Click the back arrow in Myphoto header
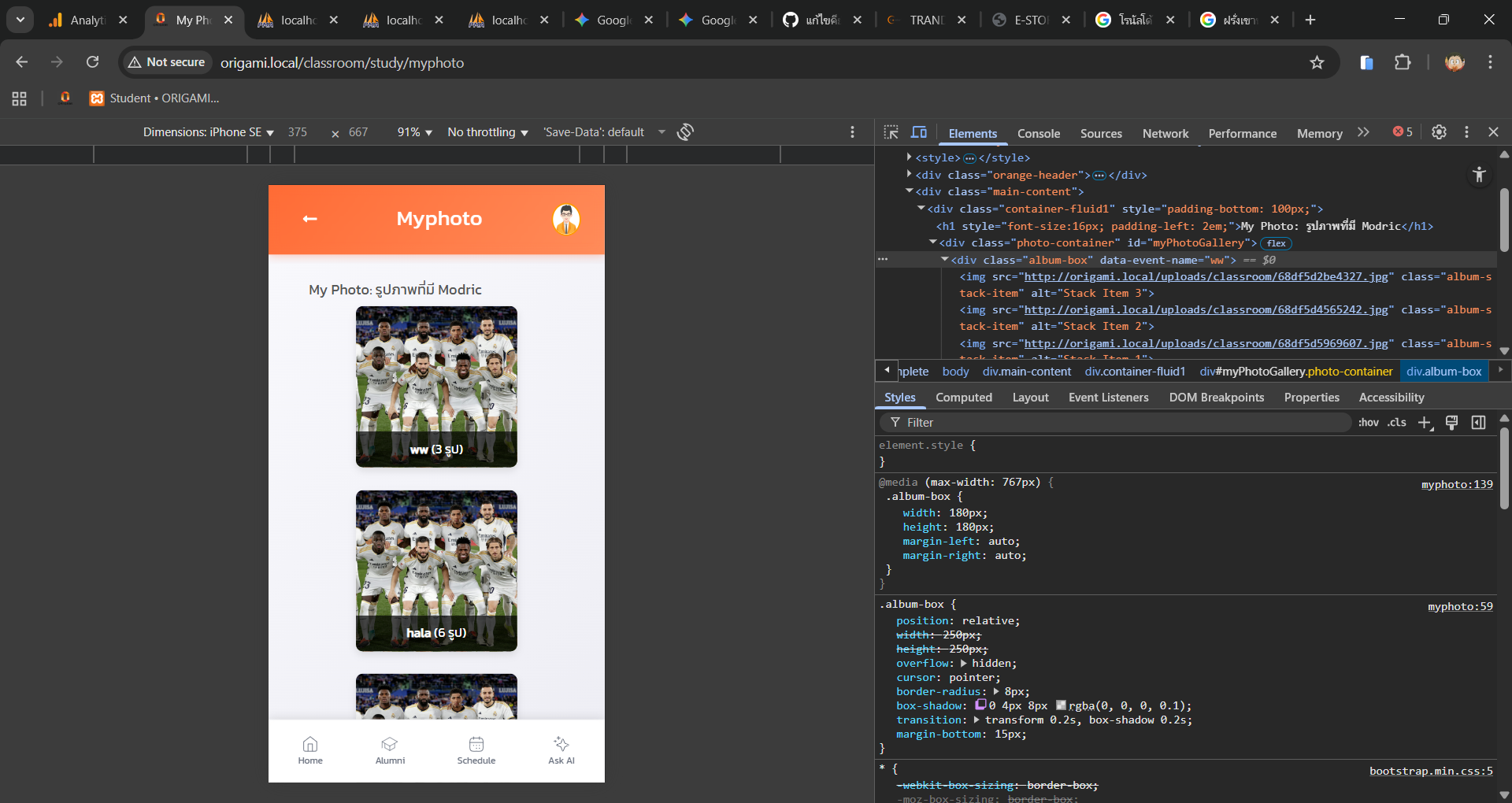 309,219
